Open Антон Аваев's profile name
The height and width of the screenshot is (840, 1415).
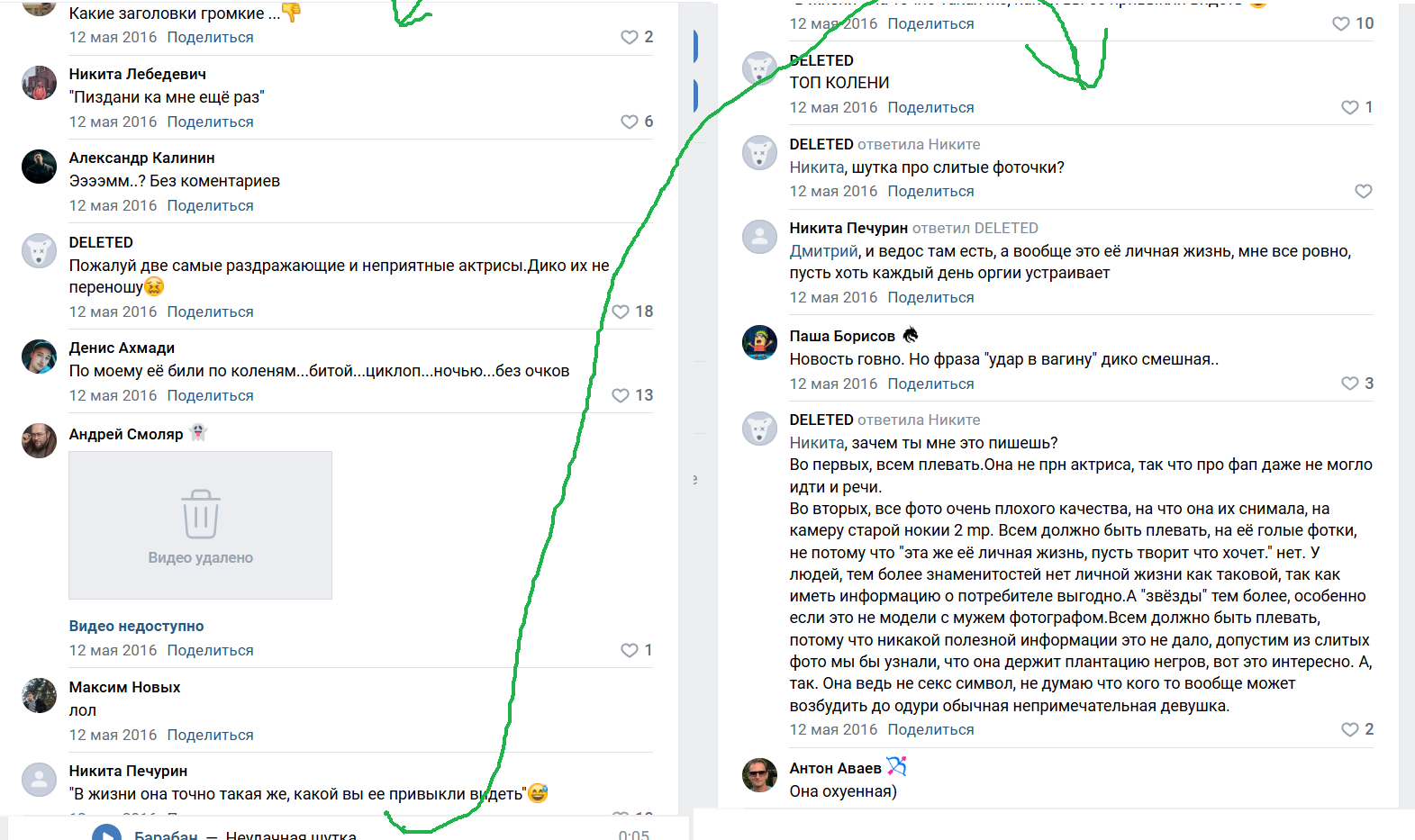pyautogui.click(x=835, y=768)
